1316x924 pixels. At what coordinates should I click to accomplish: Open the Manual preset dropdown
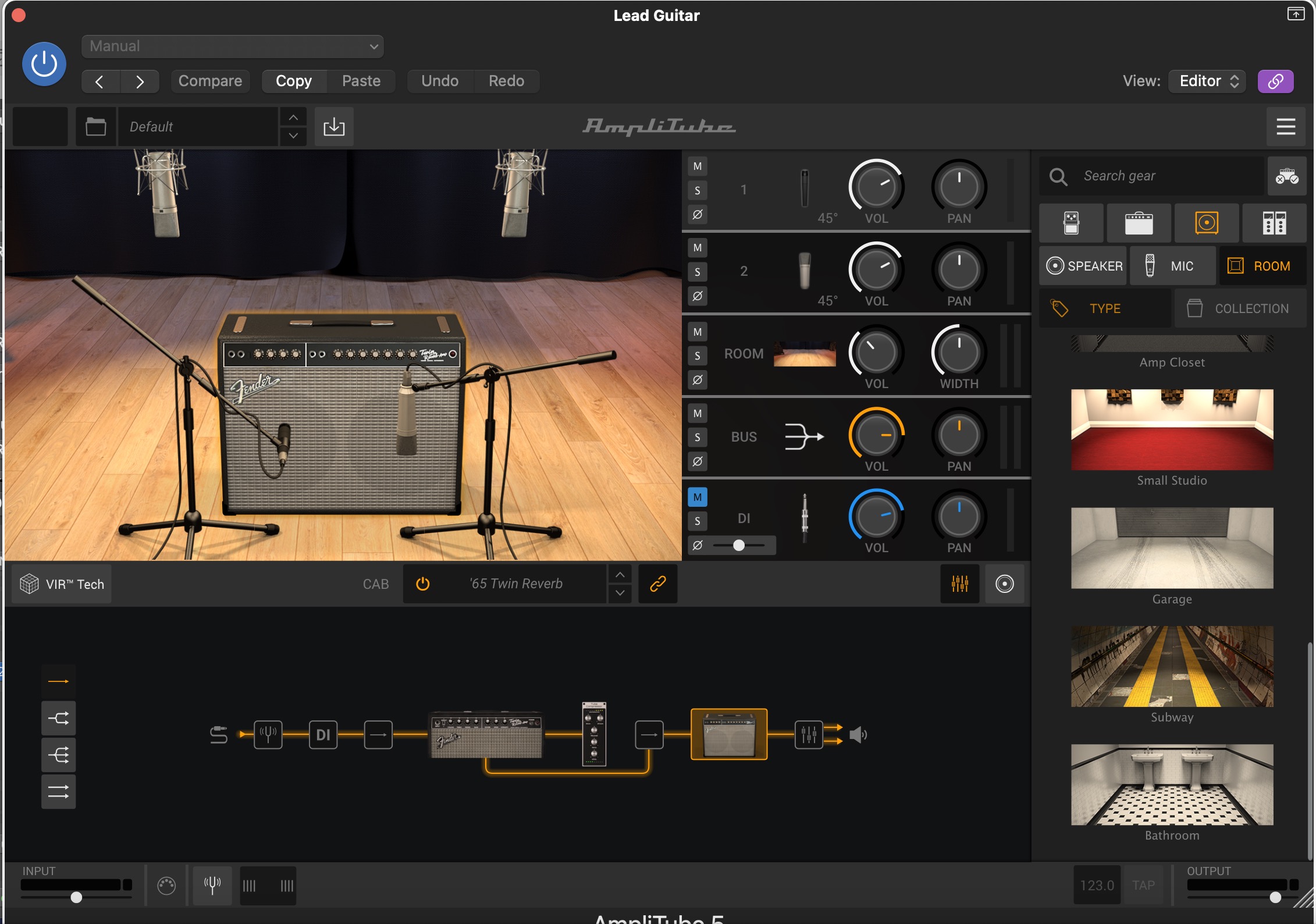[x=233, y=47]
